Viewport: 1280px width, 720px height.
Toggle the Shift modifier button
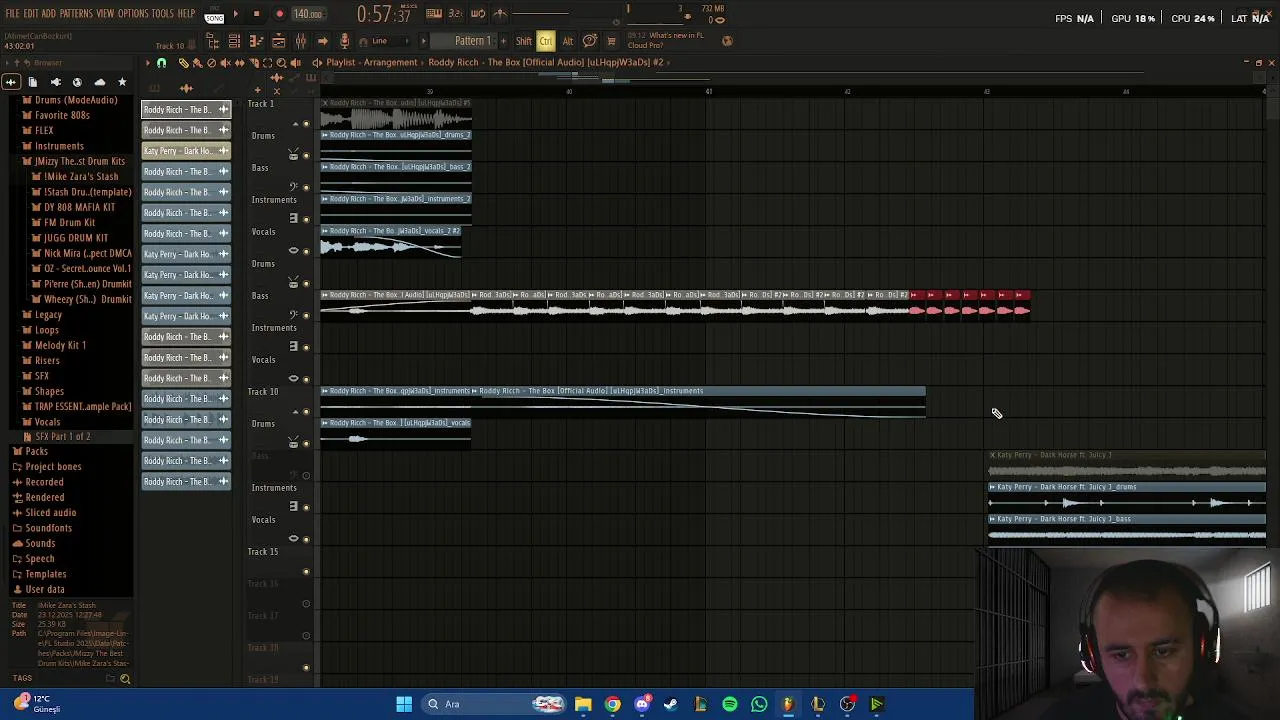(524, 41)
